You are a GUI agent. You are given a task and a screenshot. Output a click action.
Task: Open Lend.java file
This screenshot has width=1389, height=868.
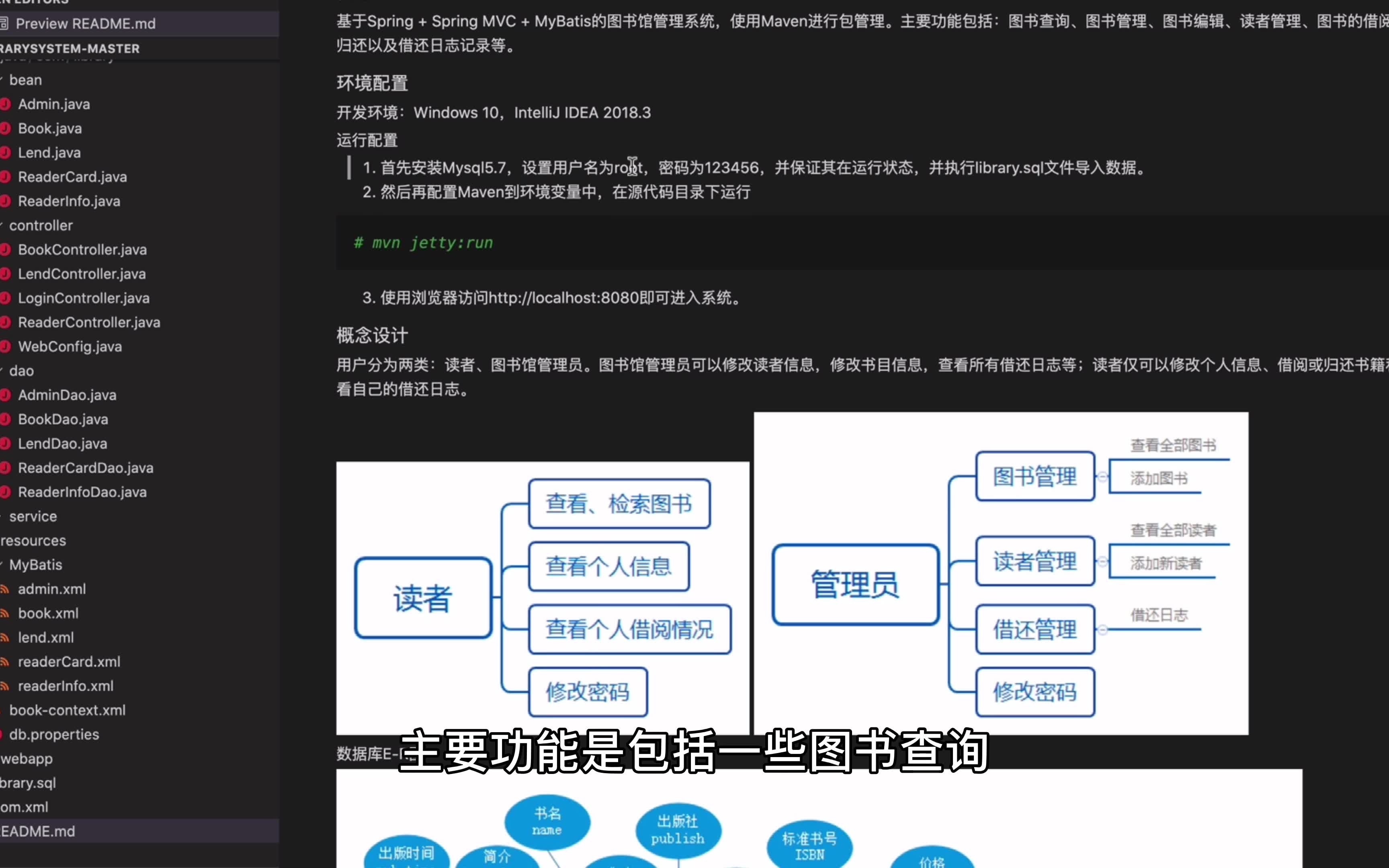50,152
